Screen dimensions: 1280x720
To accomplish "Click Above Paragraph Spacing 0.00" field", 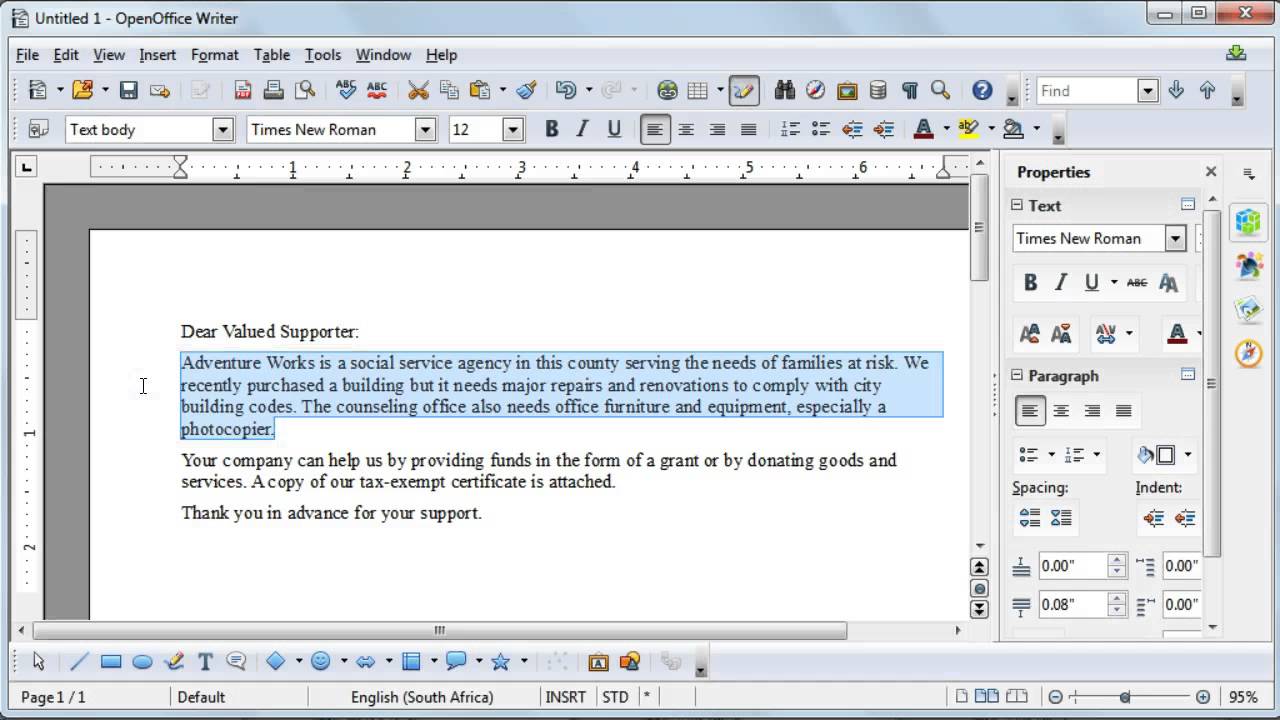I will pyautogui.click(x=1072, y=566).
